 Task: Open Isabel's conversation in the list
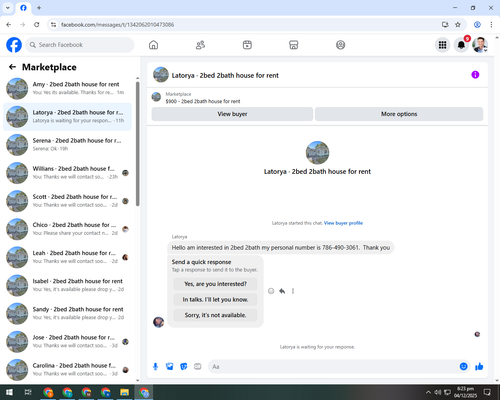[67, 285]
